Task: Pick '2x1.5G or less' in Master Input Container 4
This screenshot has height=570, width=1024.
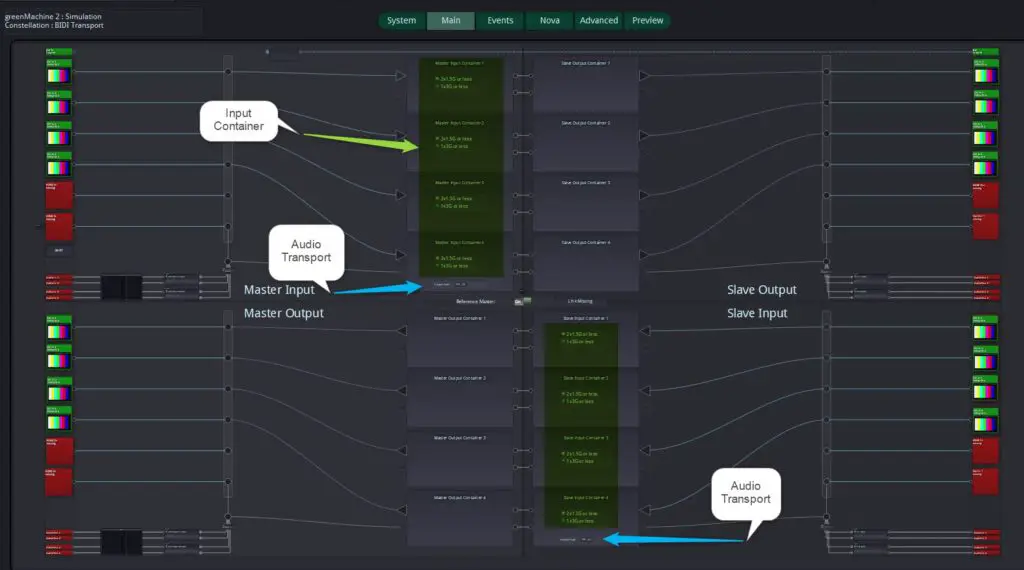Action: pyautogui.click(x=453, y=258)
